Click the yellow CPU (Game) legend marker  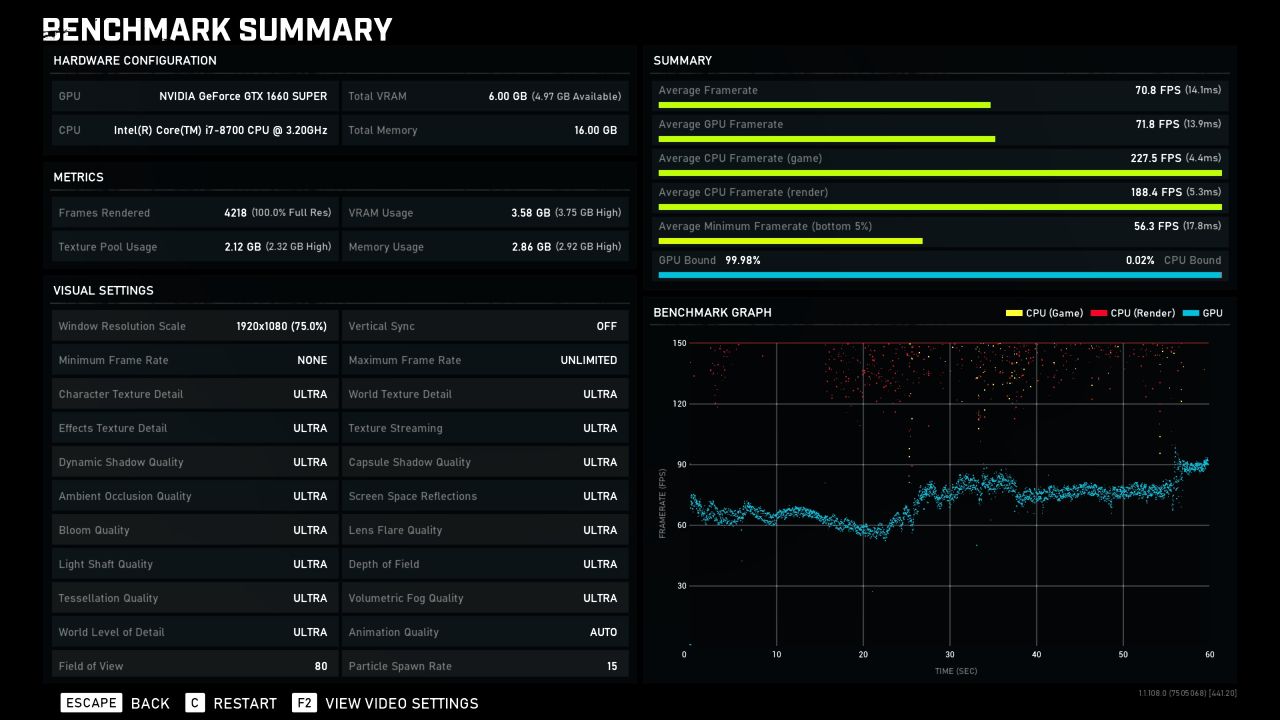(1014, 313)
